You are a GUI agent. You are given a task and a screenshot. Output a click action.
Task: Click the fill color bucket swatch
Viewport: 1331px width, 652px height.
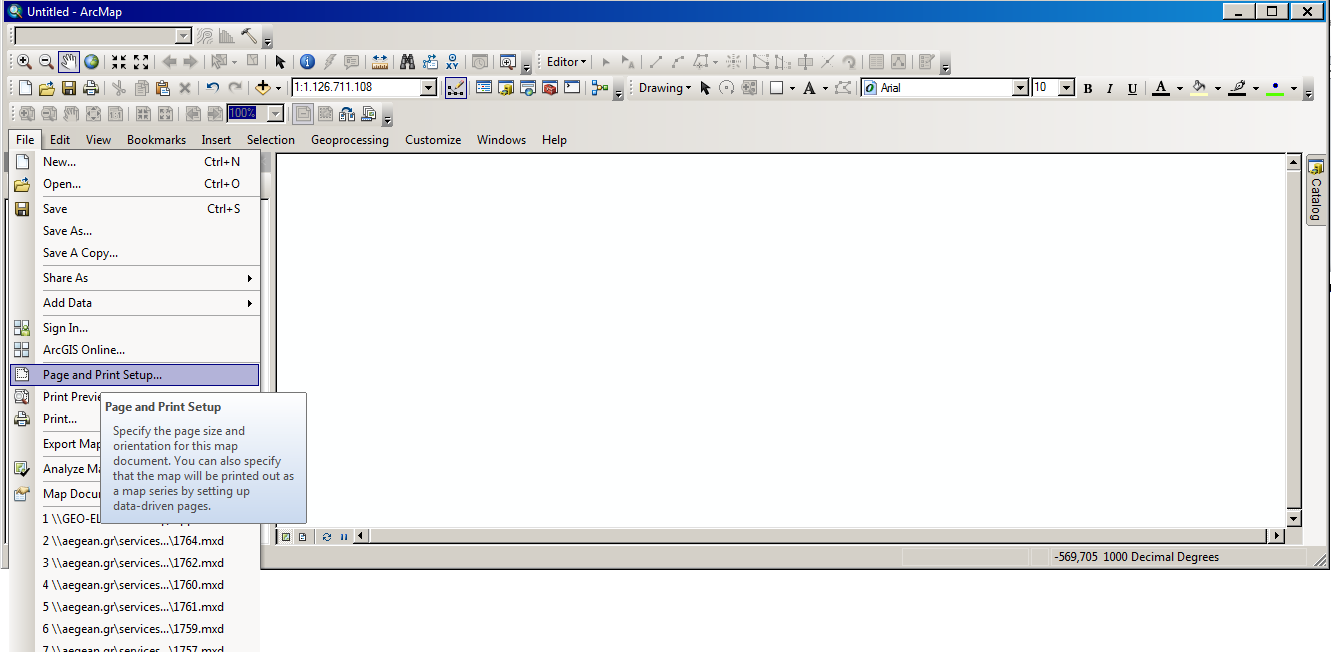coord(1199,88)
